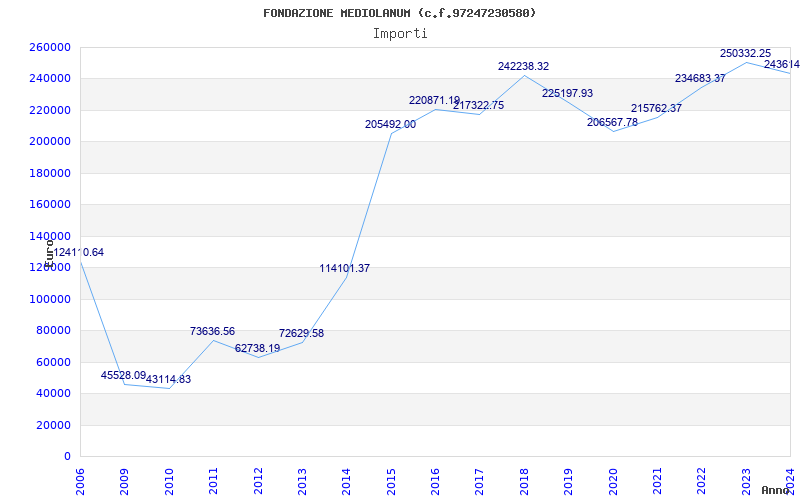Screen dimensions: 800x500
Task: Click the data label 72629.58
Action: [x=302, y=334]
